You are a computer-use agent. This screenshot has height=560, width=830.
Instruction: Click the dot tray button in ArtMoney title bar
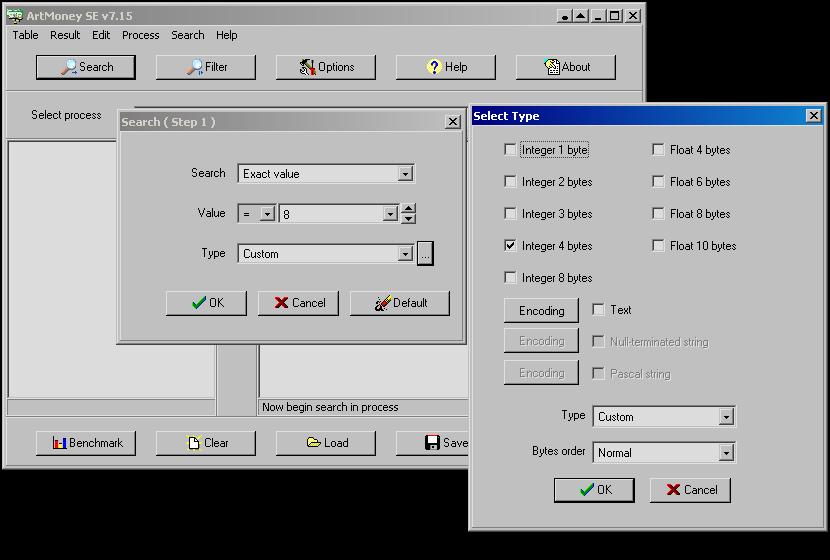tap(565, 16)
